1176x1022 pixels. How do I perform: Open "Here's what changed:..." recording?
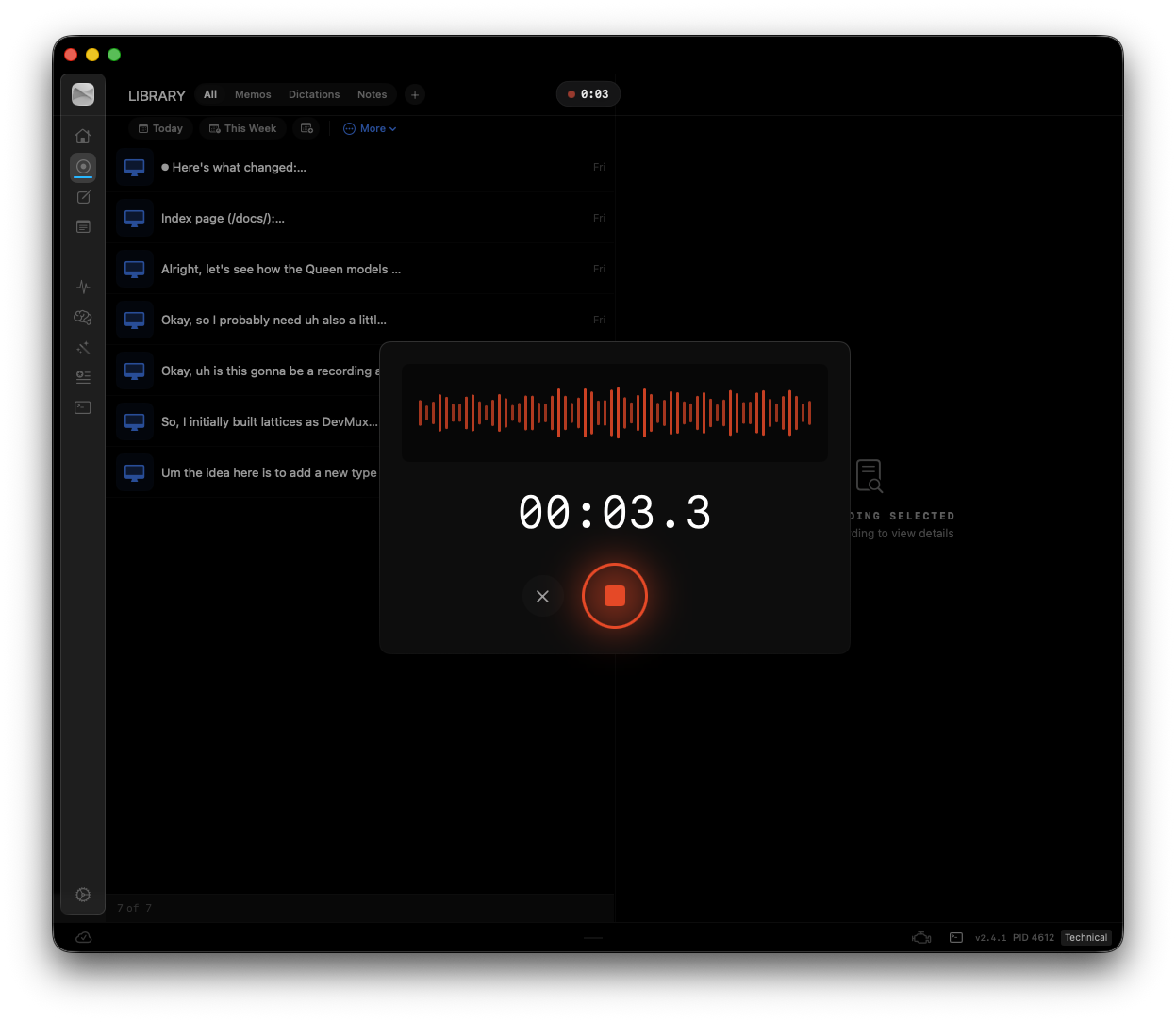tap(360, 167)
